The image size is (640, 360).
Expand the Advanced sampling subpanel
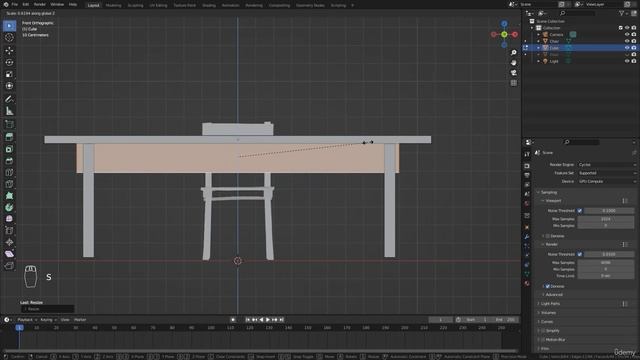point(553,295)
